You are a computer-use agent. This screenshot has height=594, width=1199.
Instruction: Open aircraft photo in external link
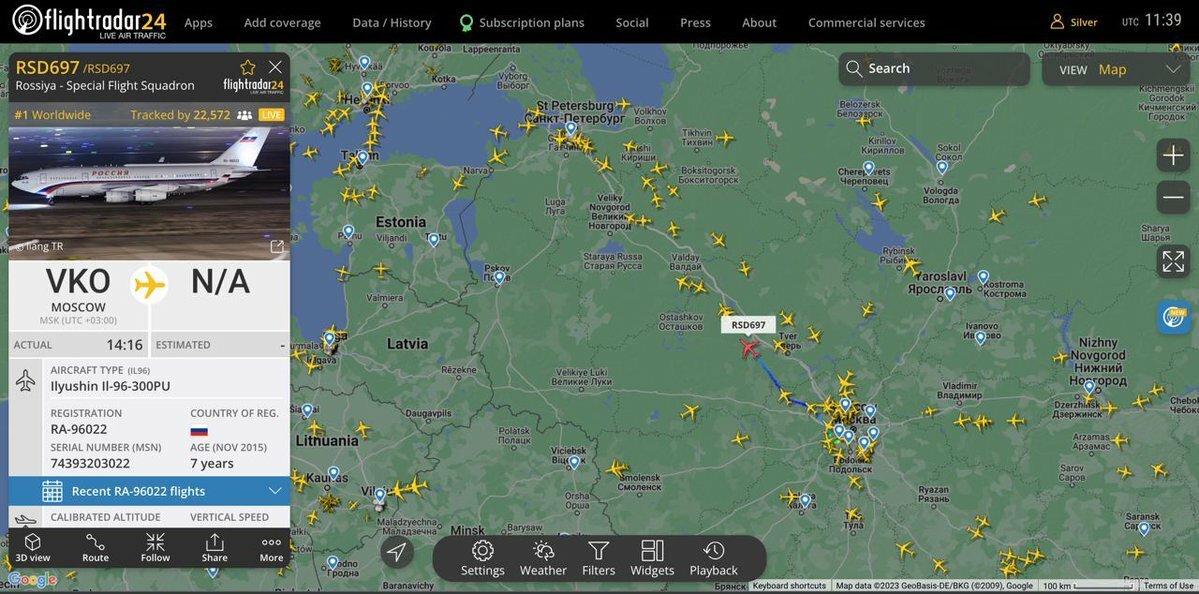(277, 246)
